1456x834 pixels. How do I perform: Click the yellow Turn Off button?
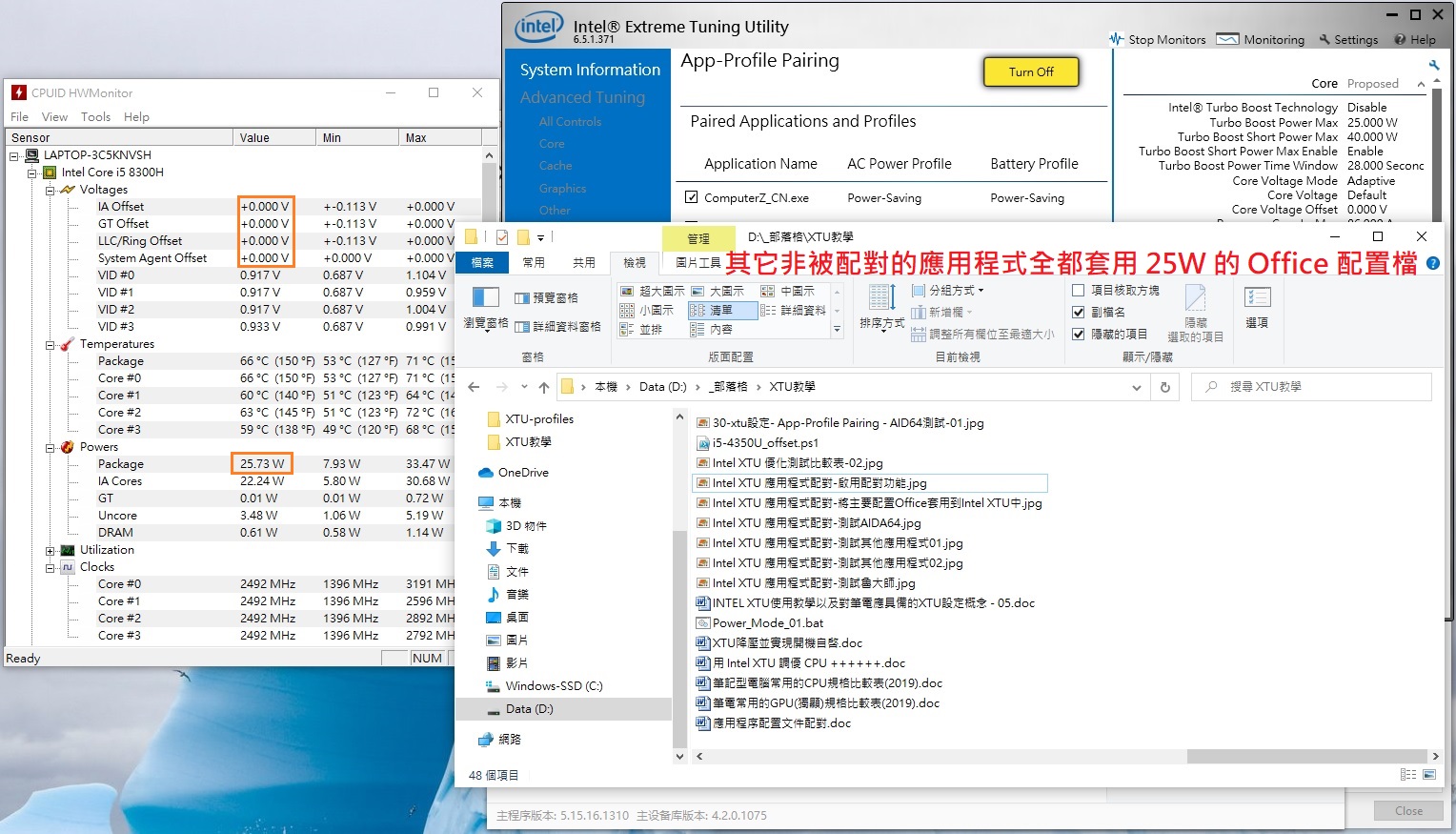tap(1031, 71)
